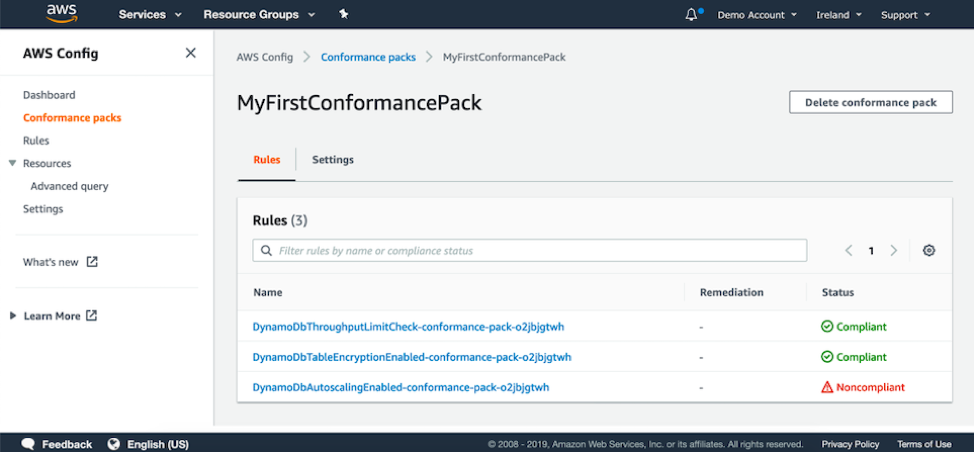Click the Learn More external link icon
The height and width of the screenshot is (452, 974).
coord(91,315)
